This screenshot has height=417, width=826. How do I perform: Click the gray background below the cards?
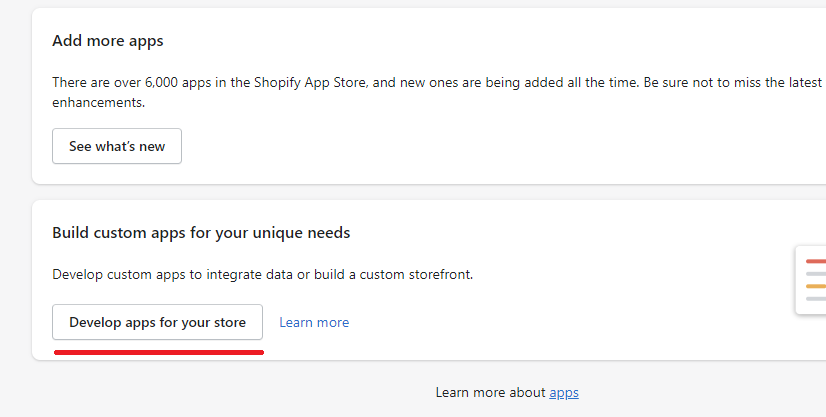(211, 392)
